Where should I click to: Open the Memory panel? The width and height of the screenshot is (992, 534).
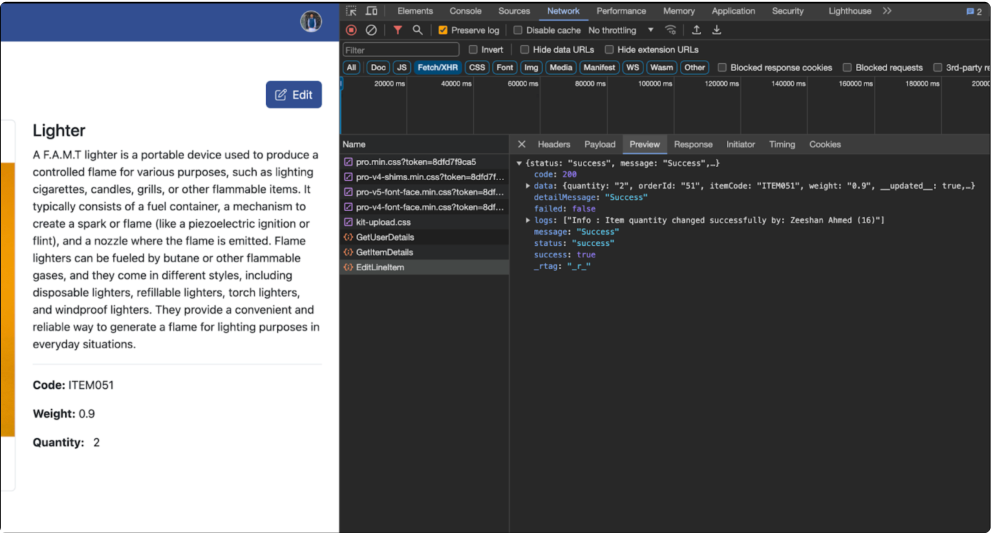click(679, 11)
